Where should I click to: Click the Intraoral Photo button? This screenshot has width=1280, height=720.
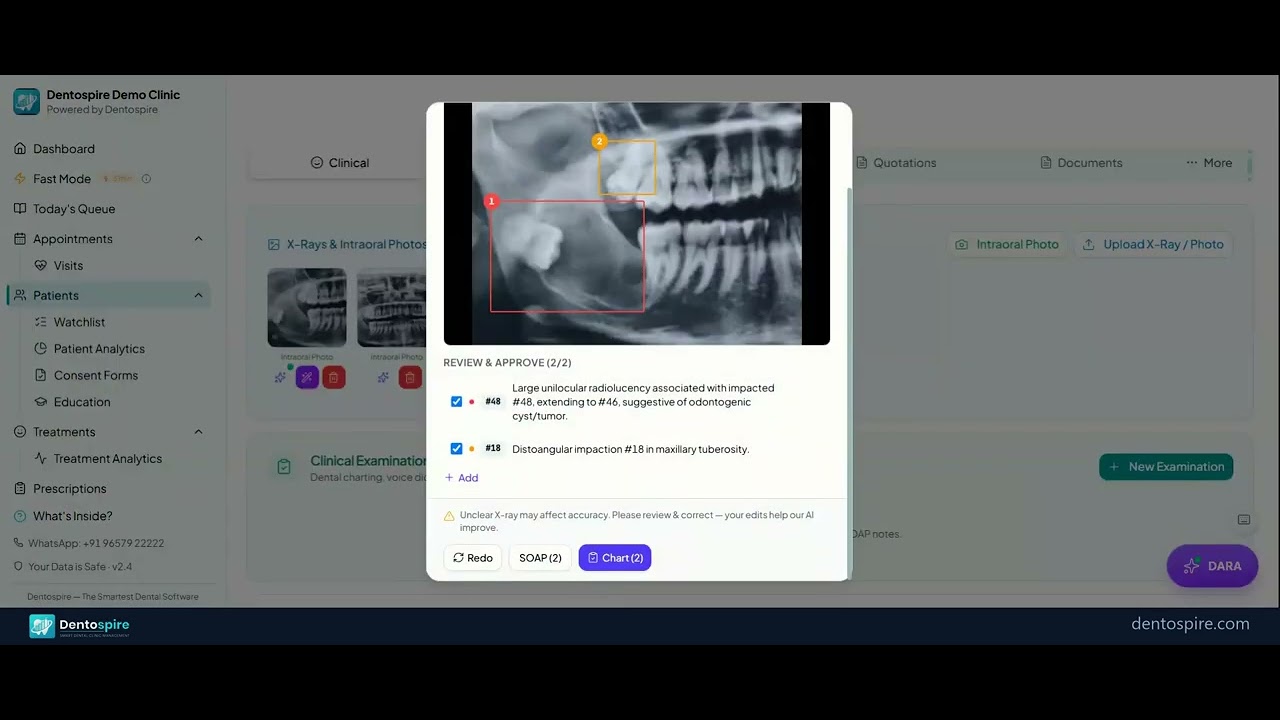coord(1007,245)
